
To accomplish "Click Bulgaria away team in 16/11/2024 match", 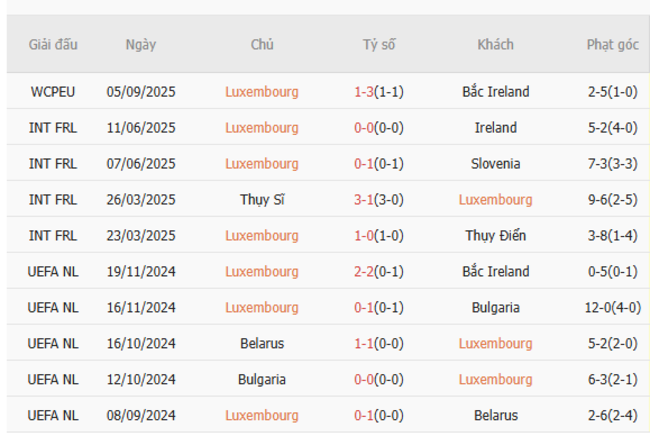I will pos(495,308).
